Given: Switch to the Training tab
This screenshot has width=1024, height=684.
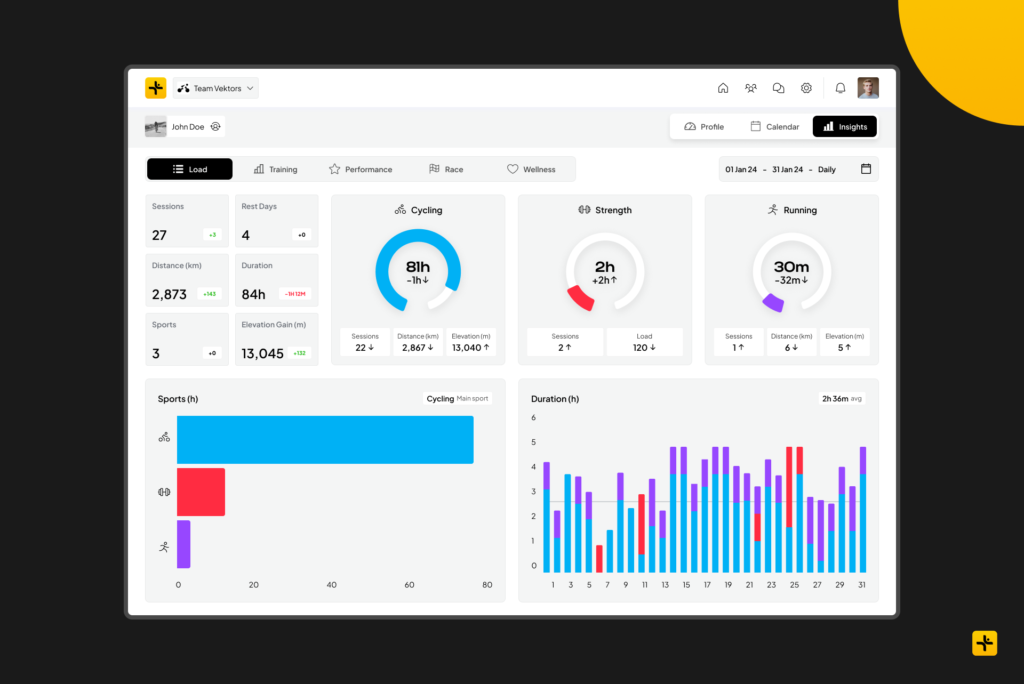Looking at the screenshot, I should 275,169.
